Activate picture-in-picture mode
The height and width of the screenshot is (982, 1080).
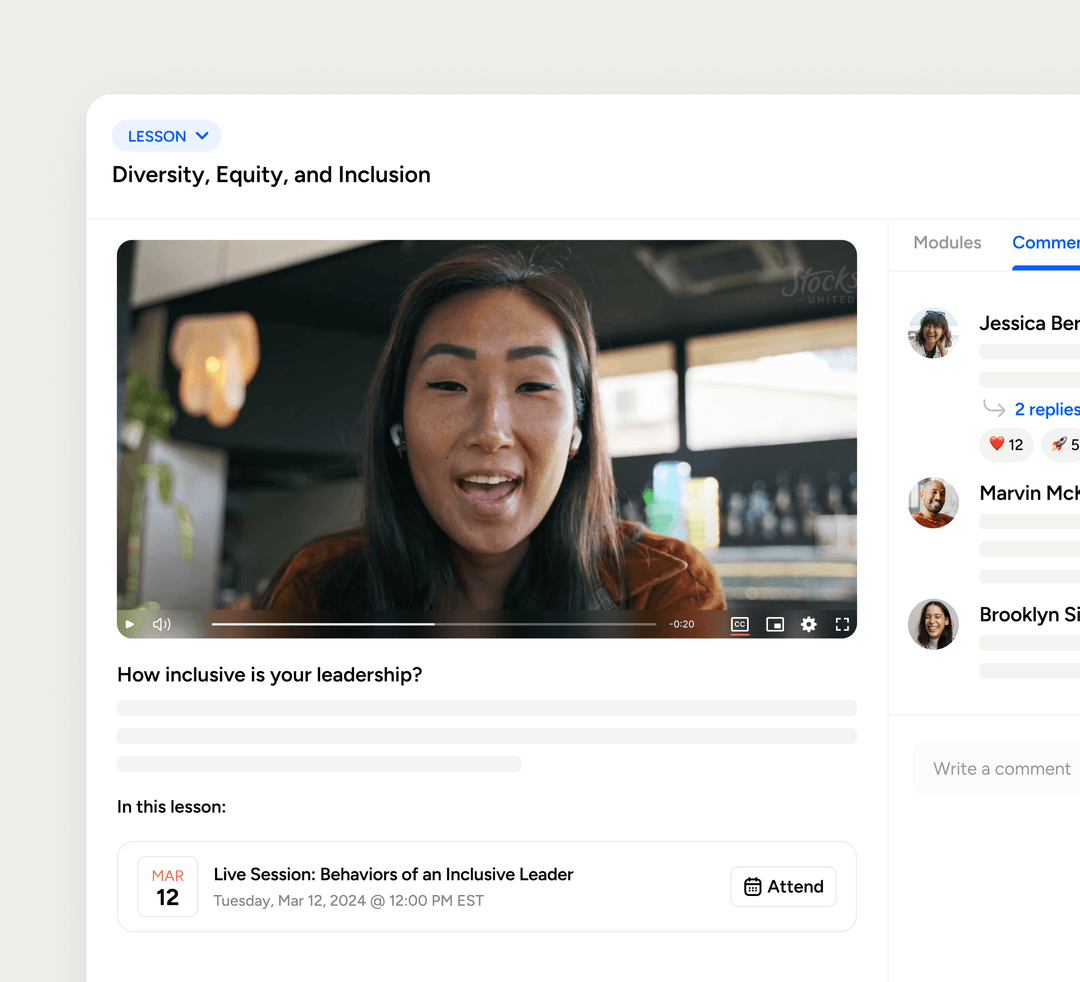(774, 624)
